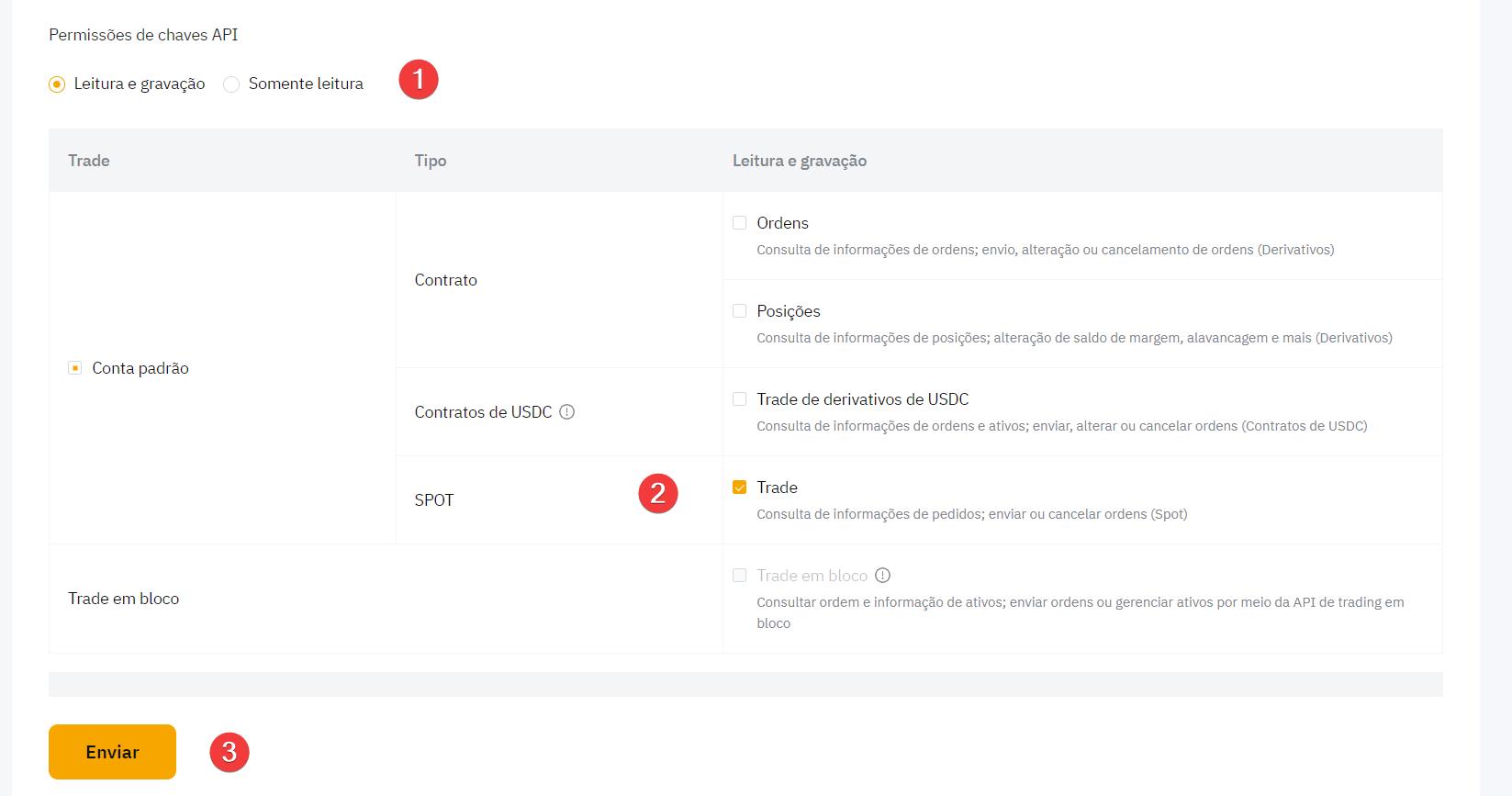Click the info icon next to Trade em bloco
The height and width of the screenshot is (796, 1512).
point(882,576)
